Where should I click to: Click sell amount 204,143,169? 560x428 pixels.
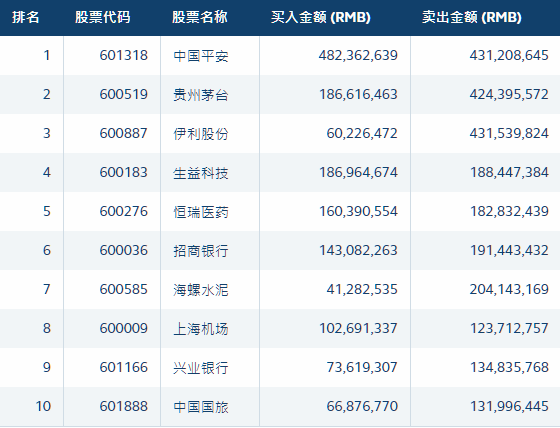[x=509, y=289]
